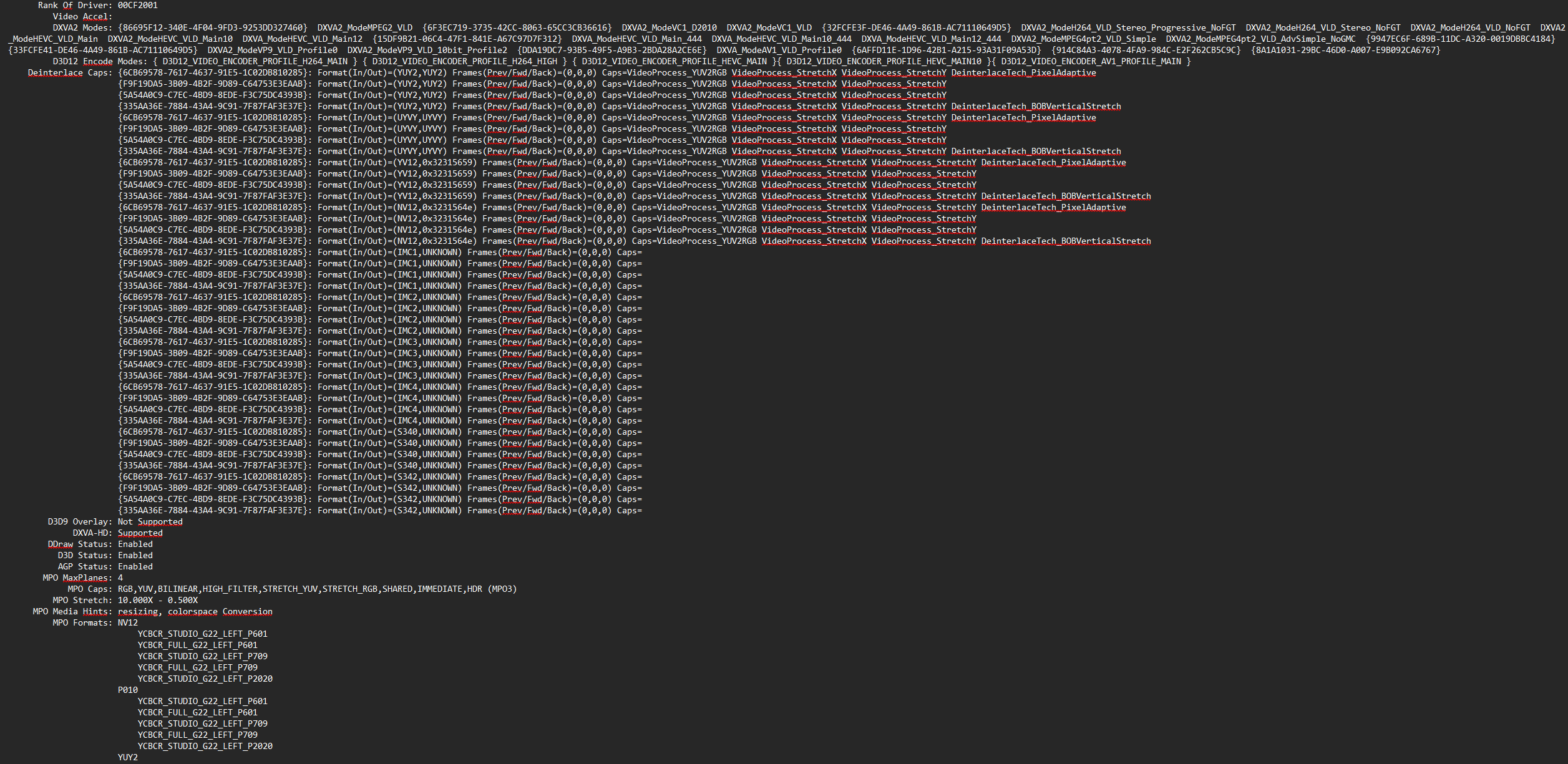The image size is (1568, 764).
Task: Click the DXVA2_ModeH264_VLD_NoFGT text
Action: (x=1470, y=27)
